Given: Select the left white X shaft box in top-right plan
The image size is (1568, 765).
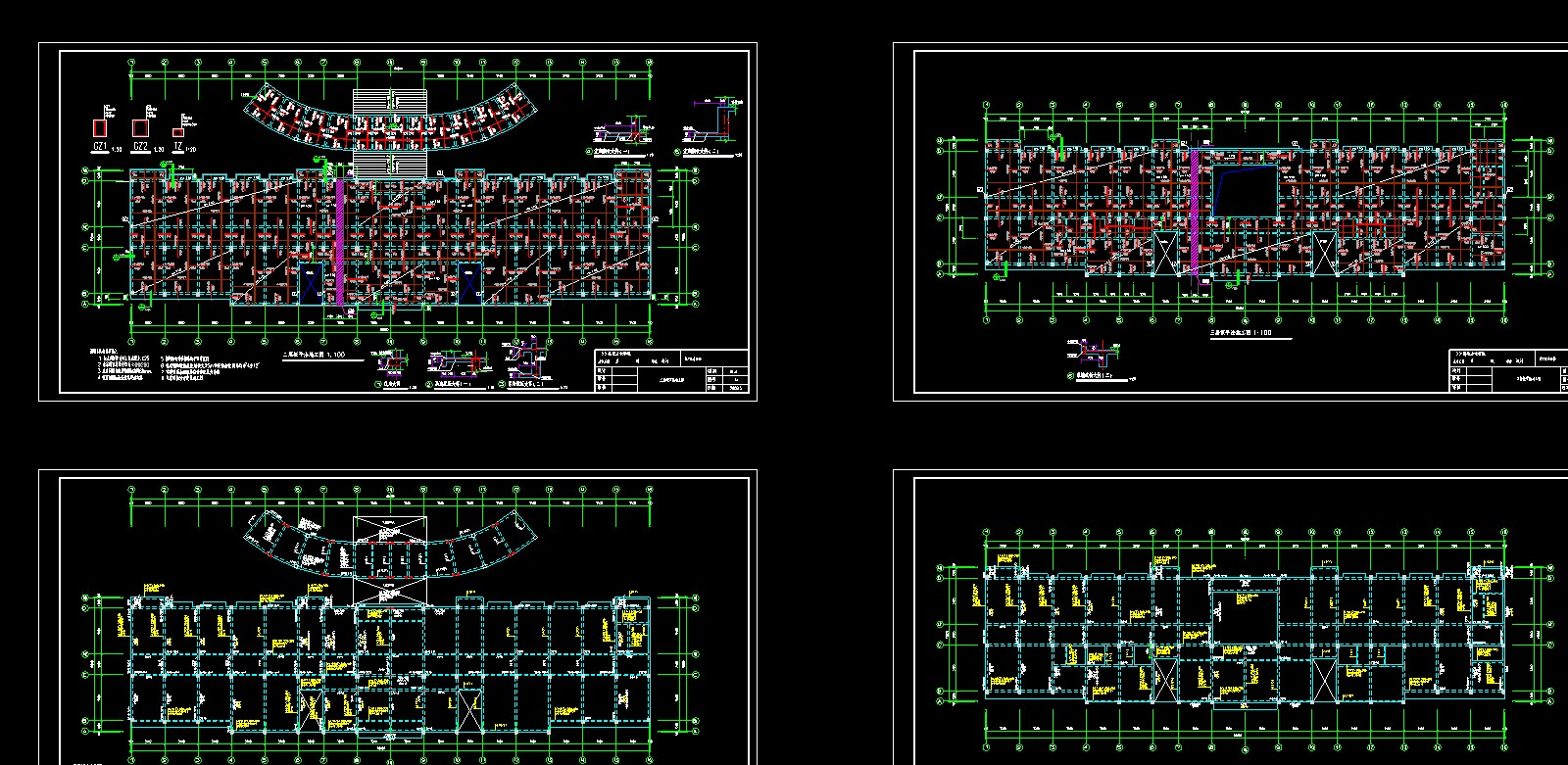Looking at the screenshot, I should pos(1165,254).
